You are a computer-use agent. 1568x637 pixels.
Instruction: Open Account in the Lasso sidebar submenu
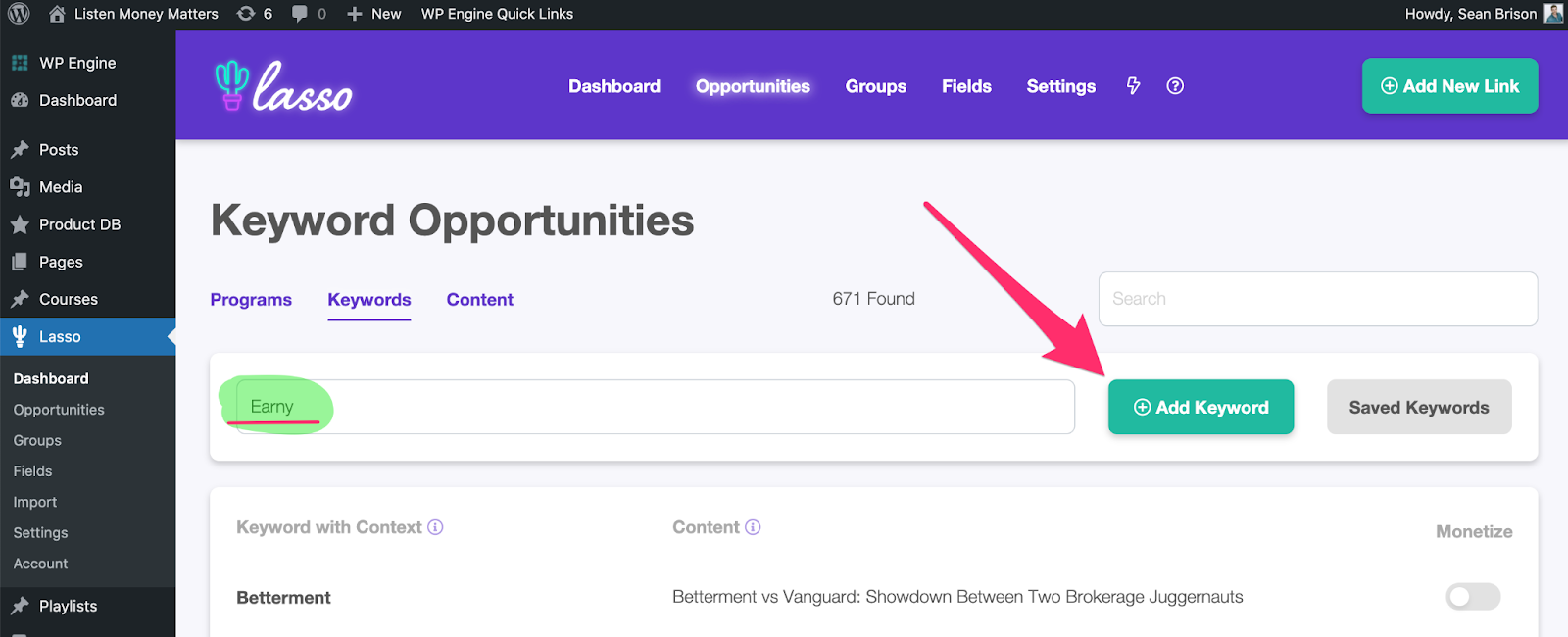click(40, 563)
